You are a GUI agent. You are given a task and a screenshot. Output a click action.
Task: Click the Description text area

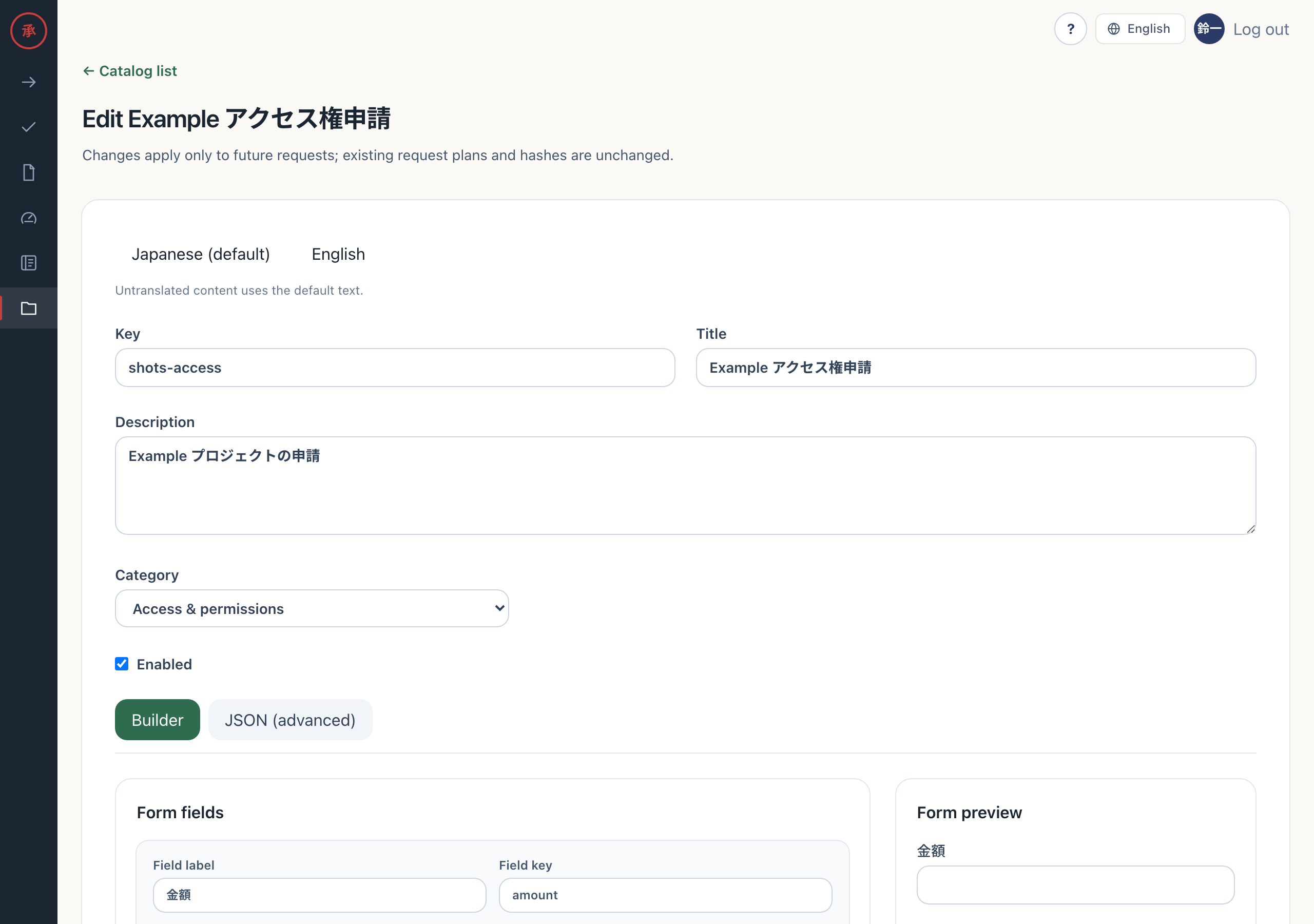click(686, 486)
